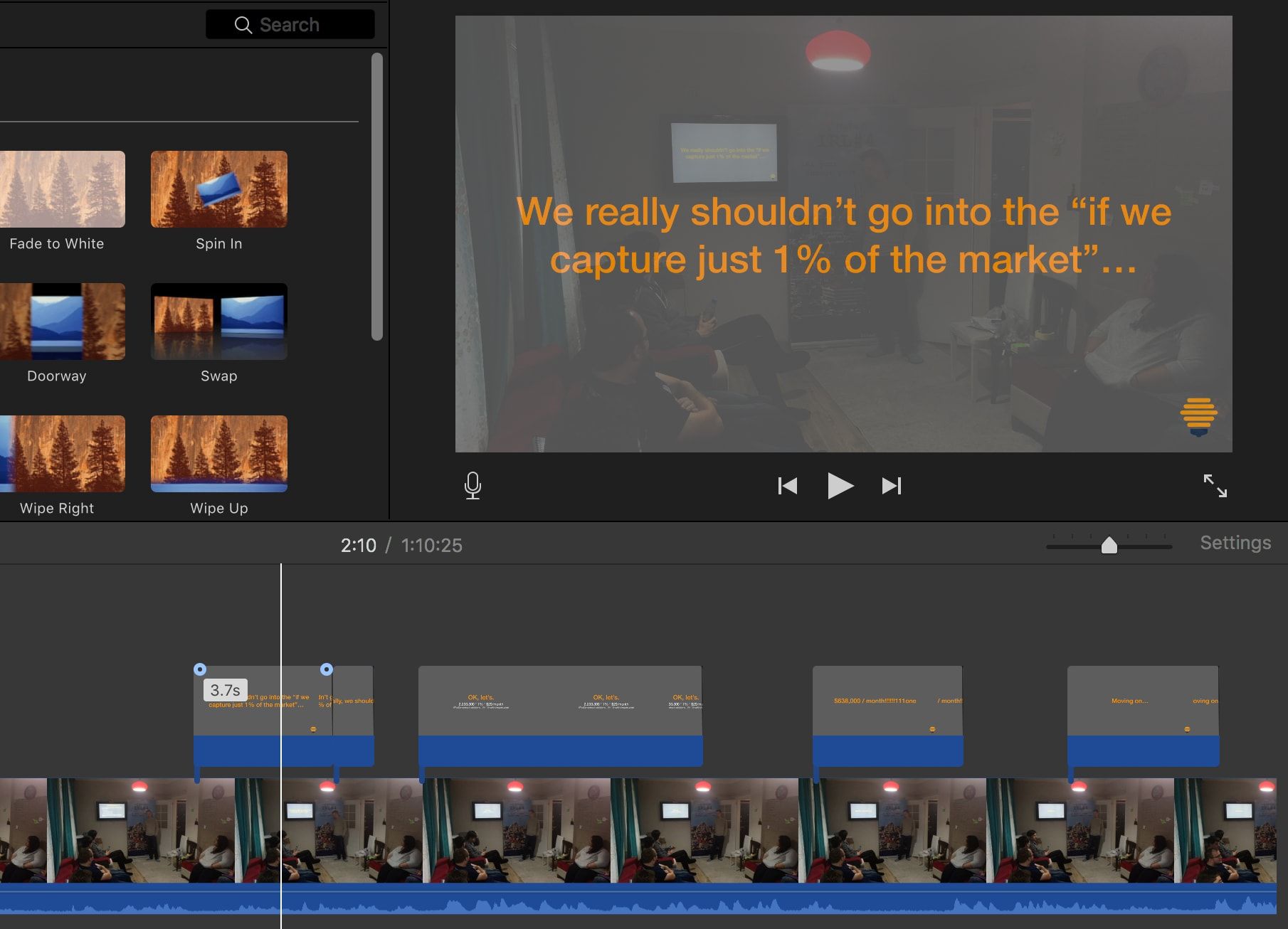Click the left fade handle of selected title
1288x929 pixels.
tap(200, 669)
